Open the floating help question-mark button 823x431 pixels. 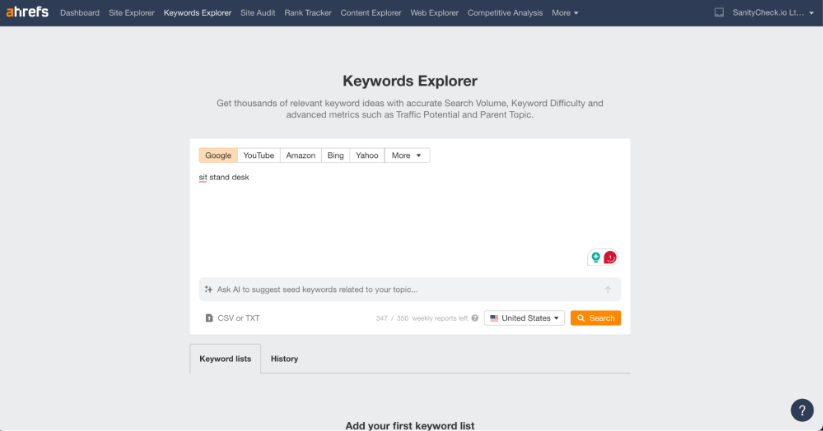pyautogui.click(x=802, y=410)
